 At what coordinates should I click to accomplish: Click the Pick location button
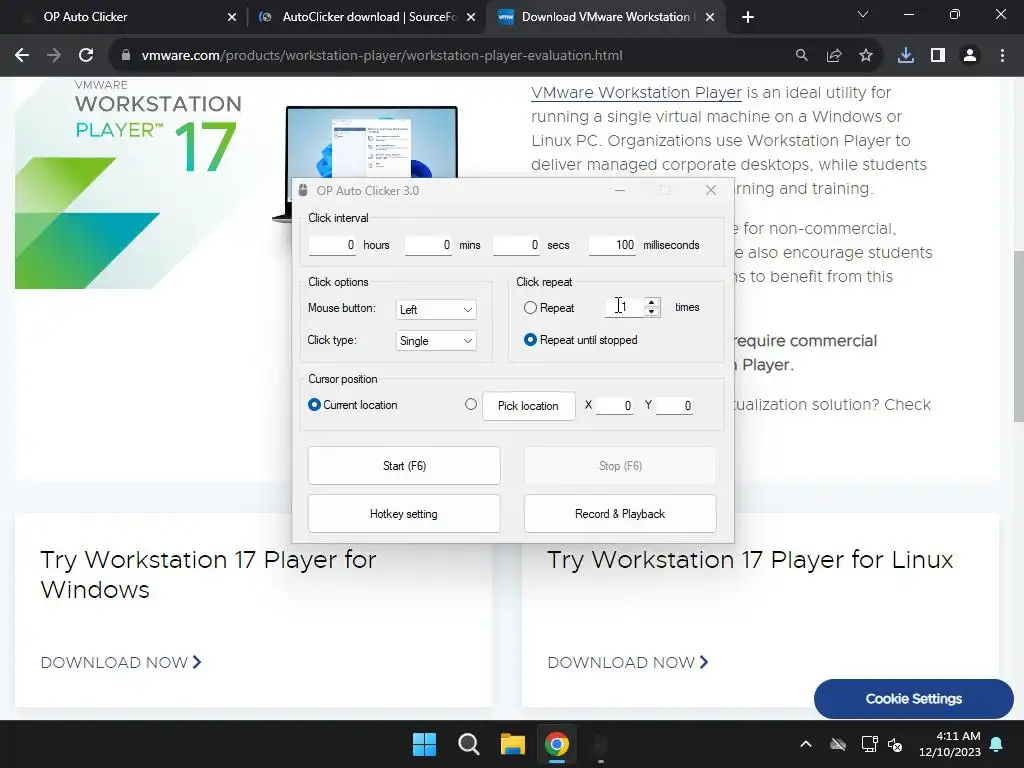pos(528,406)
